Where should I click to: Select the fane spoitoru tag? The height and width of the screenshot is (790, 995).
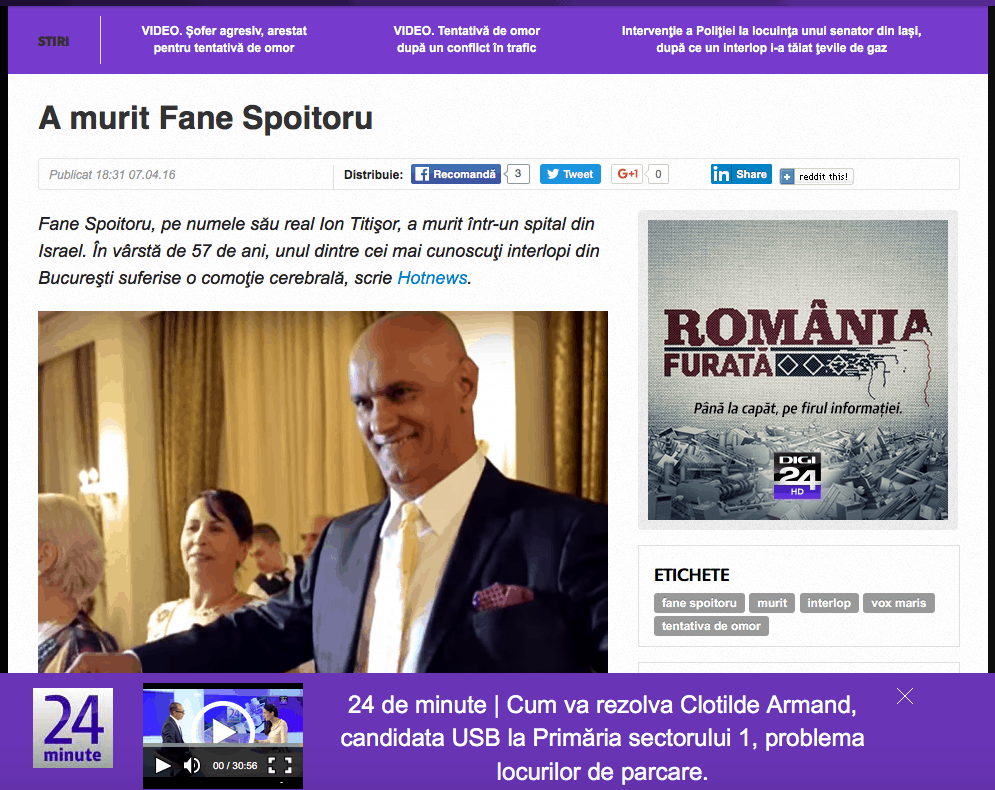(699, 603)
